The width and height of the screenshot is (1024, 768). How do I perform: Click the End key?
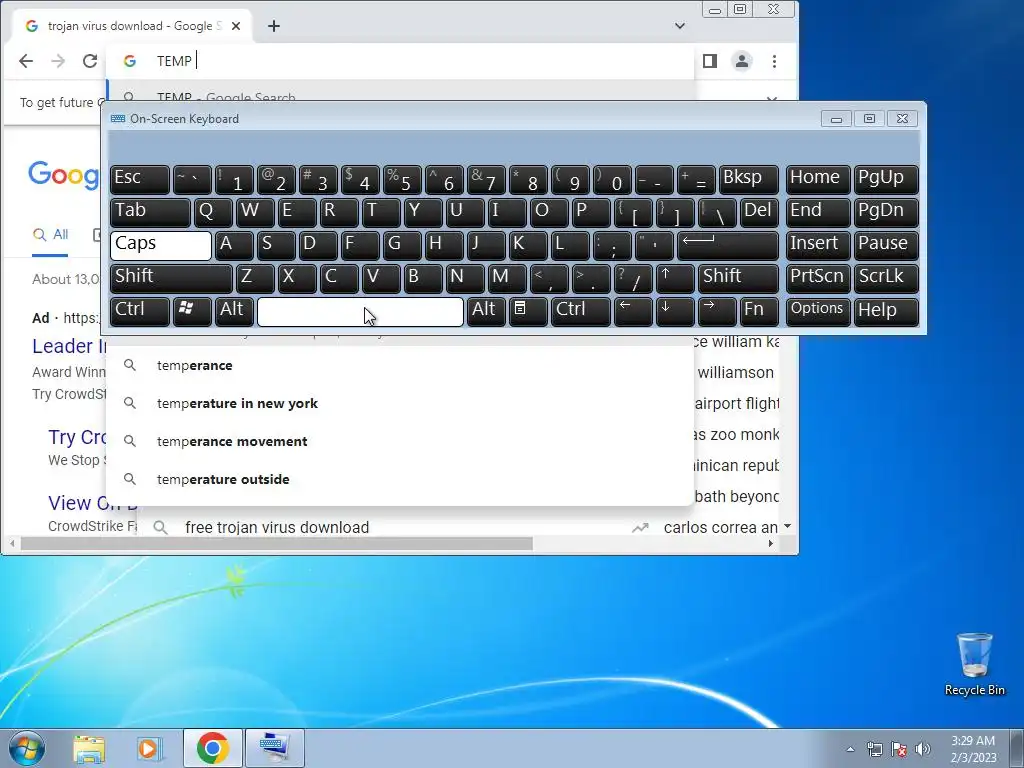818,212
